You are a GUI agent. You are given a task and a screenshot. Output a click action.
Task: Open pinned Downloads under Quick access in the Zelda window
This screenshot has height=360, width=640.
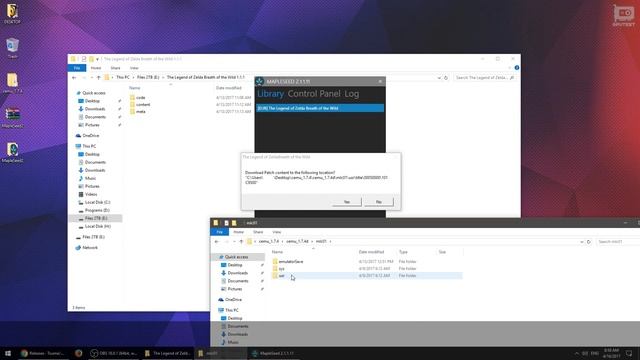coord(95,109)
